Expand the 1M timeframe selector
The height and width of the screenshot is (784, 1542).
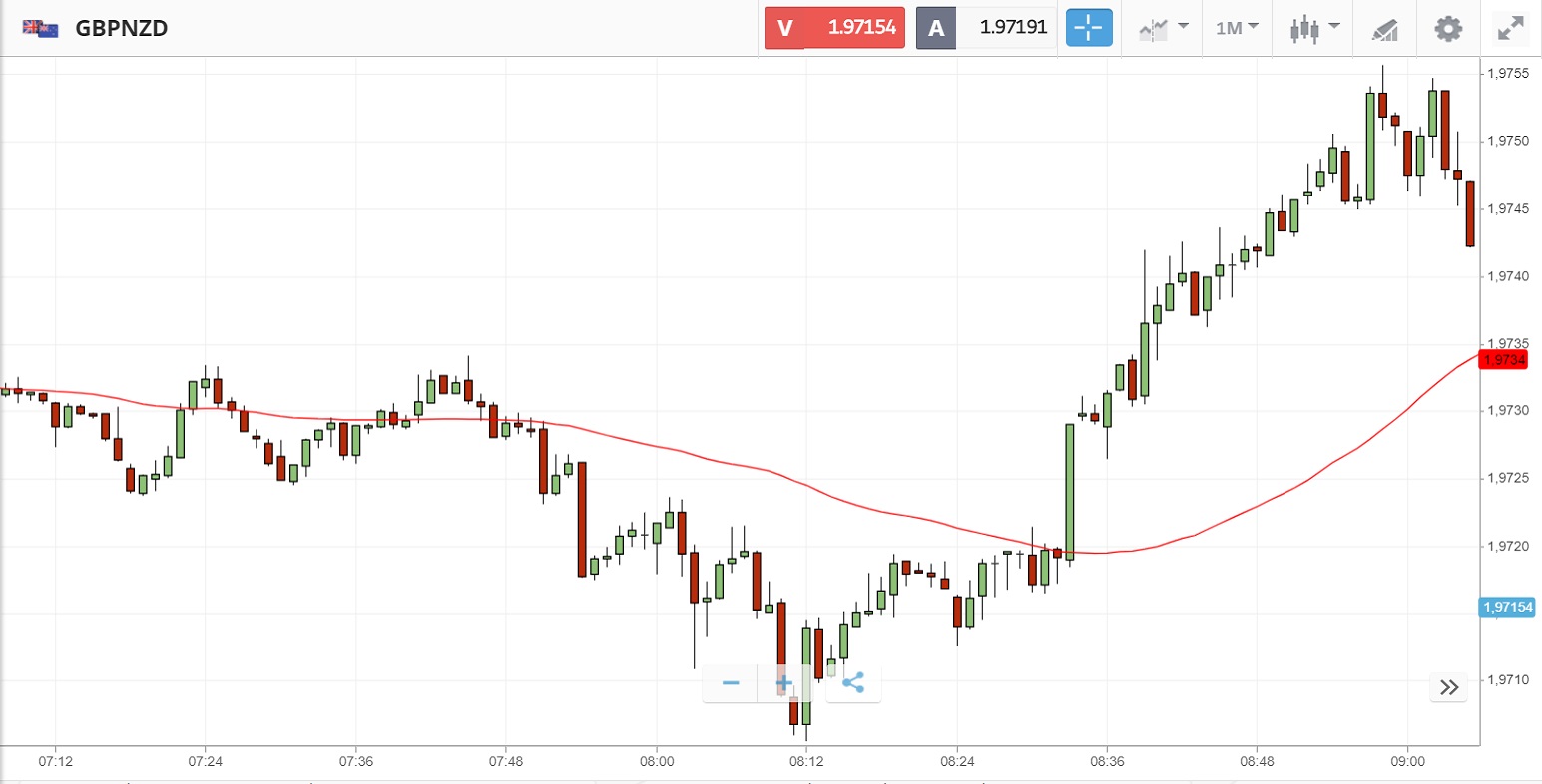pyautogui.click(x=1237, y=28)
